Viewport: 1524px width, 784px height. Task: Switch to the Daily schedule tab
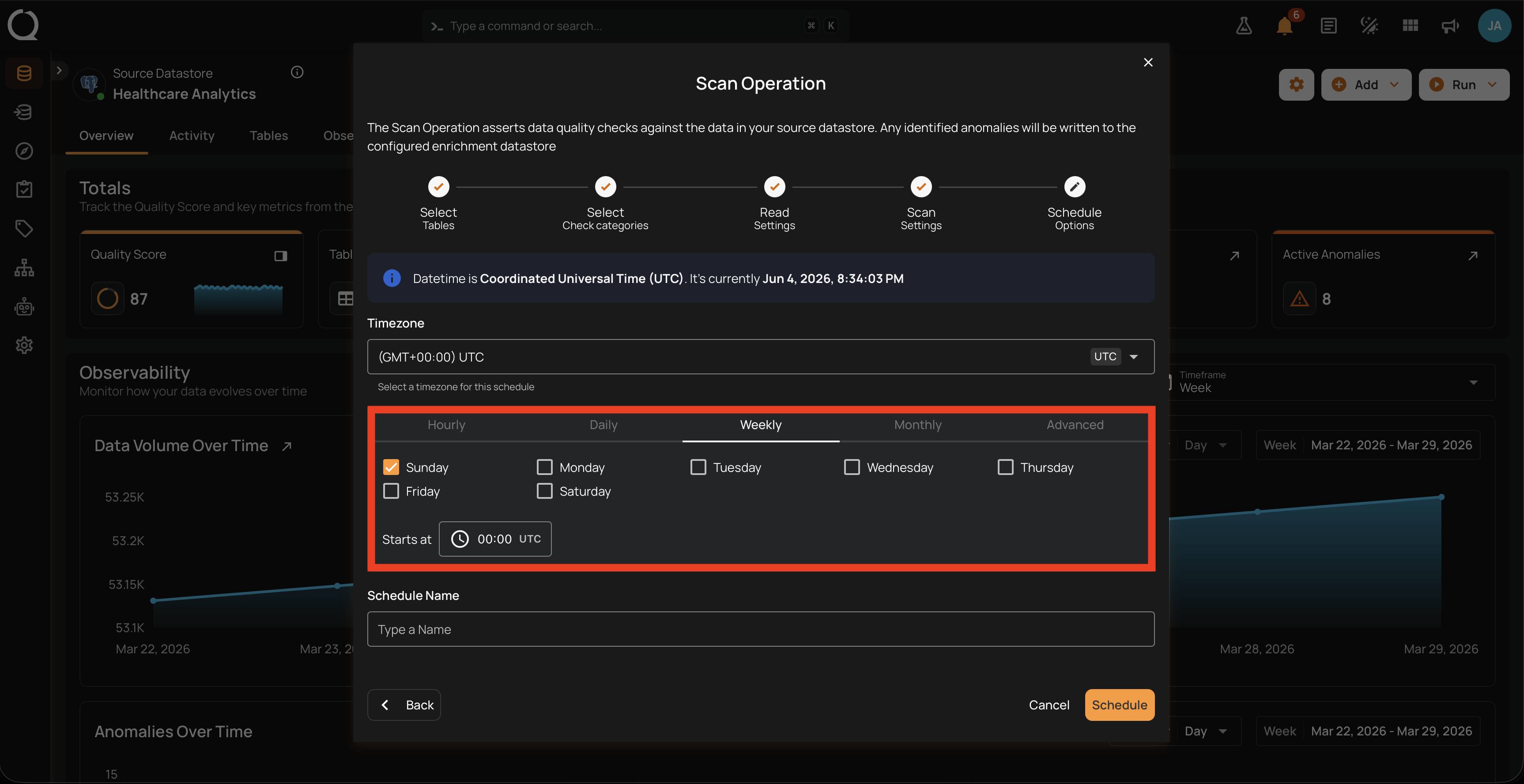pyautogui.click(x=604, y=425)
